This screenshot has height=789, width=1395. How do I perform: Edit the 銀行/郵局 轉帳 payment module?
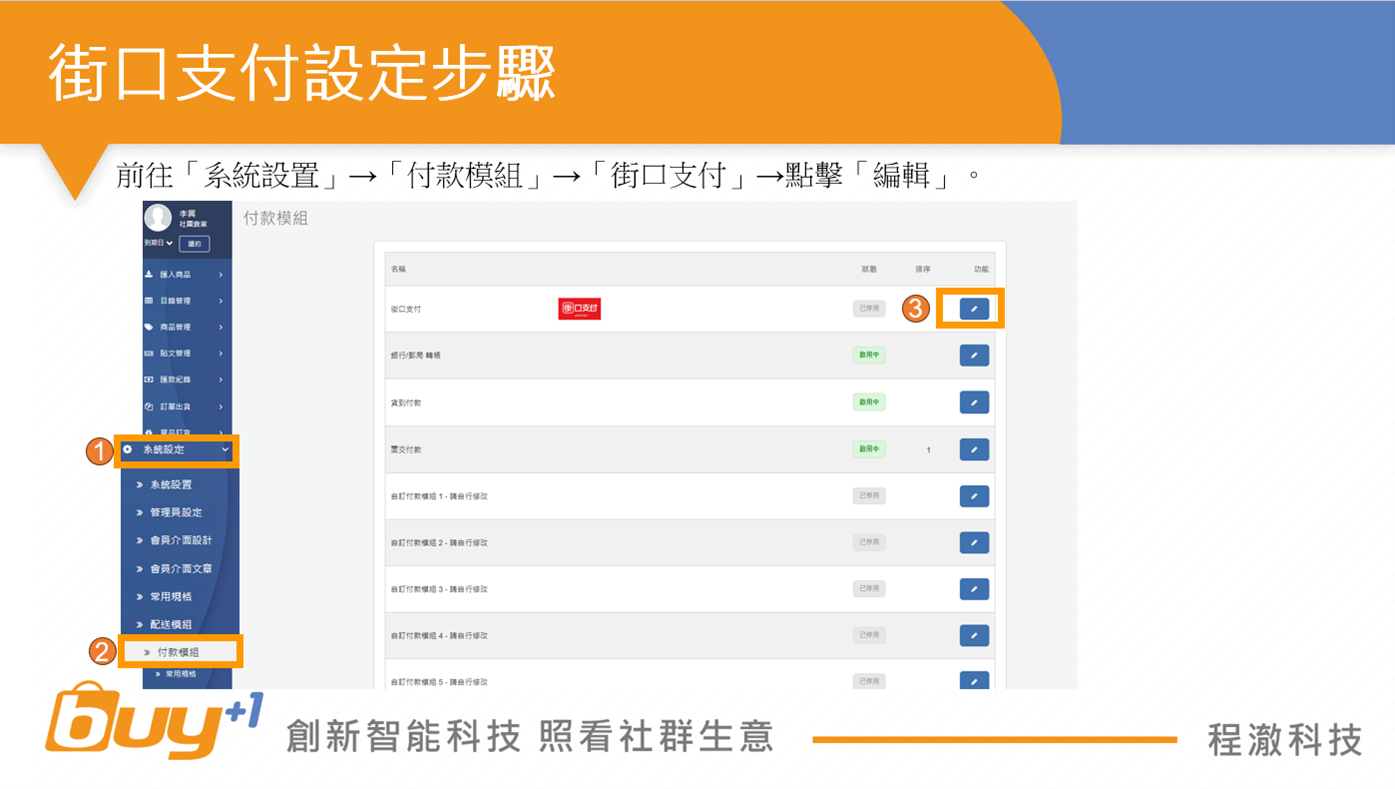[x=974, y=355]
